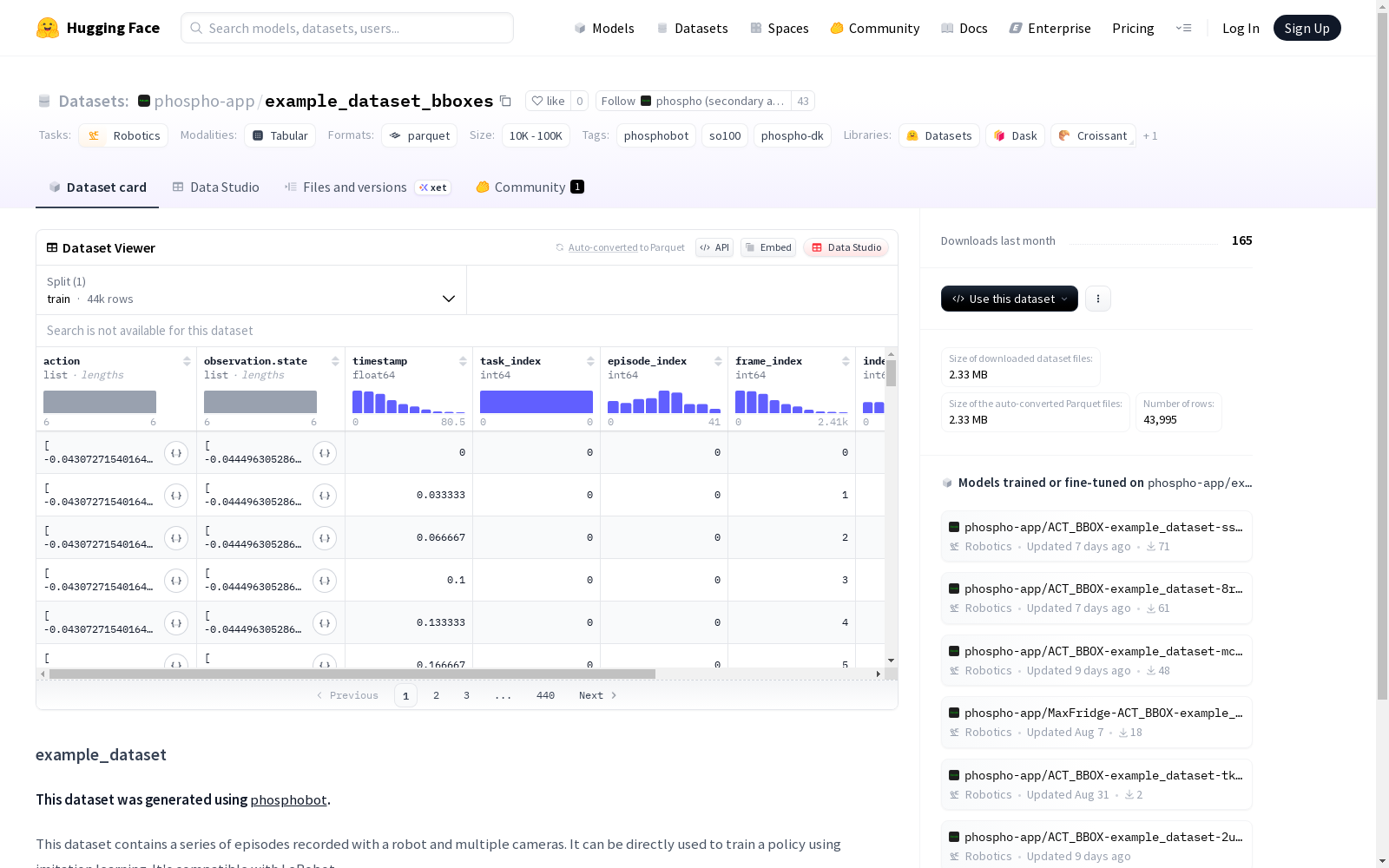
Task: Select the phospho-dk tag
Action: coord(792,135)
